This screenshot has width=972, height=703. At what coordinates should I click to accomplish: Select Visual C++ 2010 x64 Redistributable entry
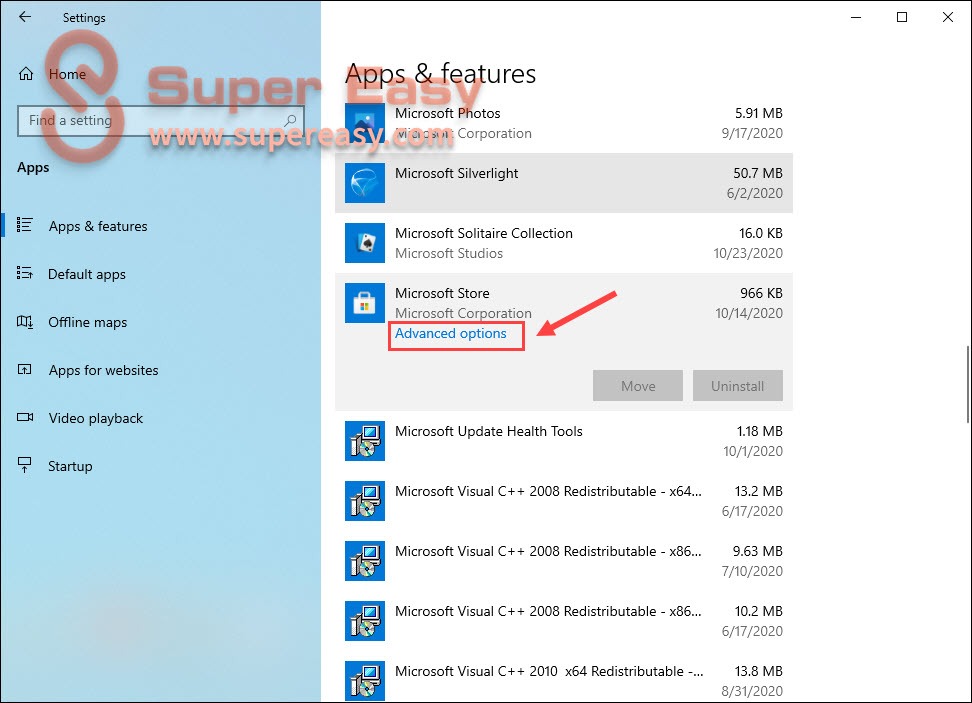[549, 671]
